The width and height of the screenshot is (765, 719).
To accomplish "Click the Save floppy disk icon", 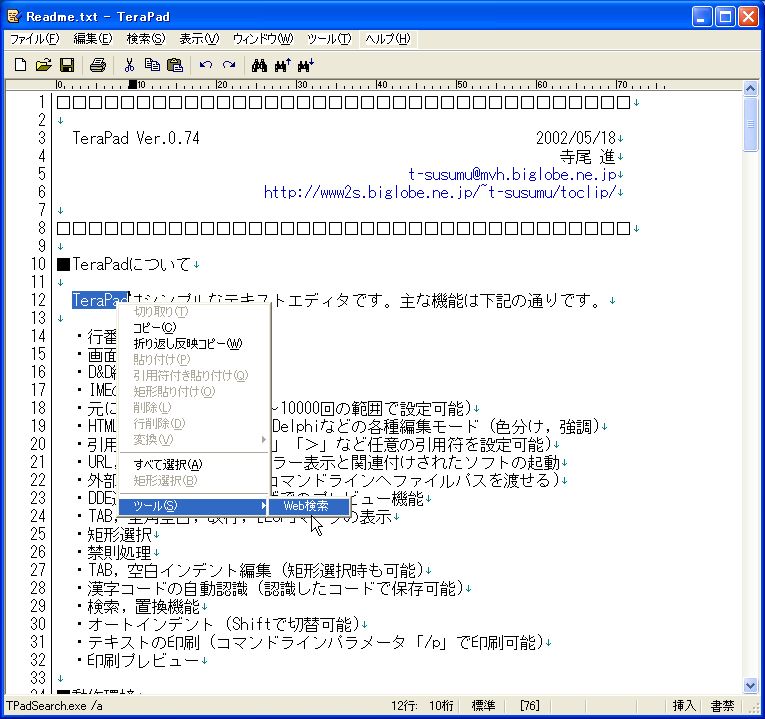I will click(x=66, y=64).
